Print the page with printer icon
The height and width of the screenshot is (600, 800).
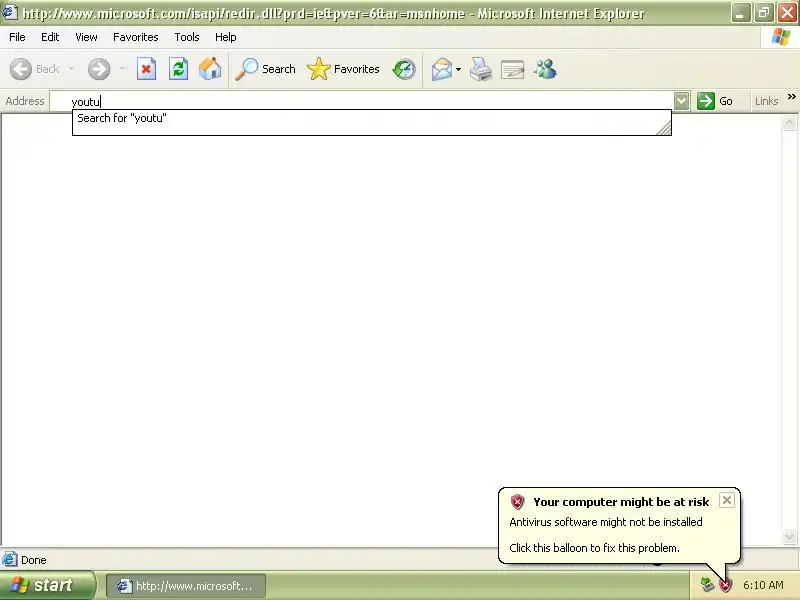pyautogui.click(x=481, y=69)
